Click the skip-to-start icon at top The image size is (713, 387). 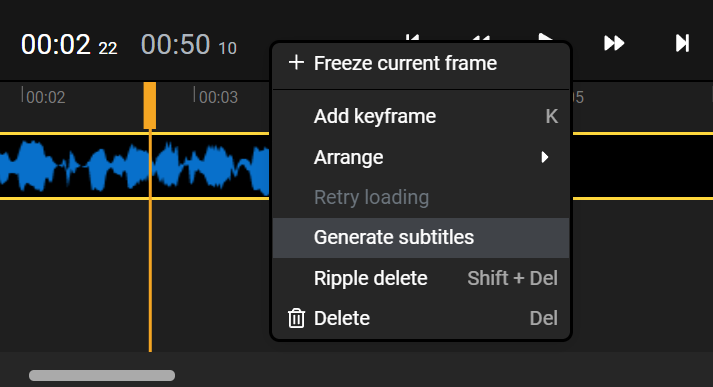point(412,37)
